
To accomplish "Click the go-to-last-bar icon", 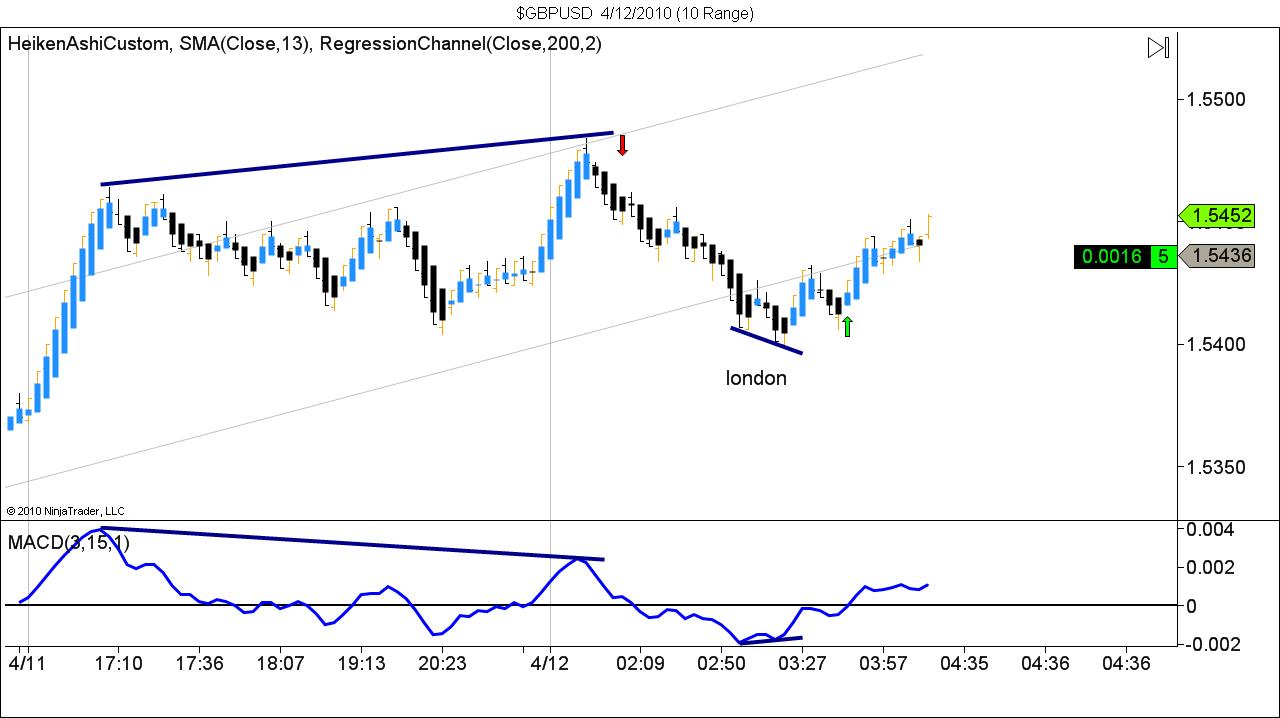I will [1158, 46].
